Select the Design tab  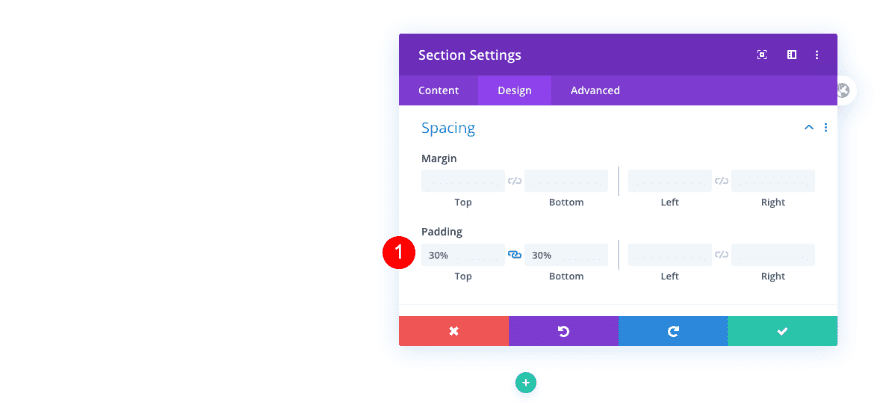[x=514, y=90]
